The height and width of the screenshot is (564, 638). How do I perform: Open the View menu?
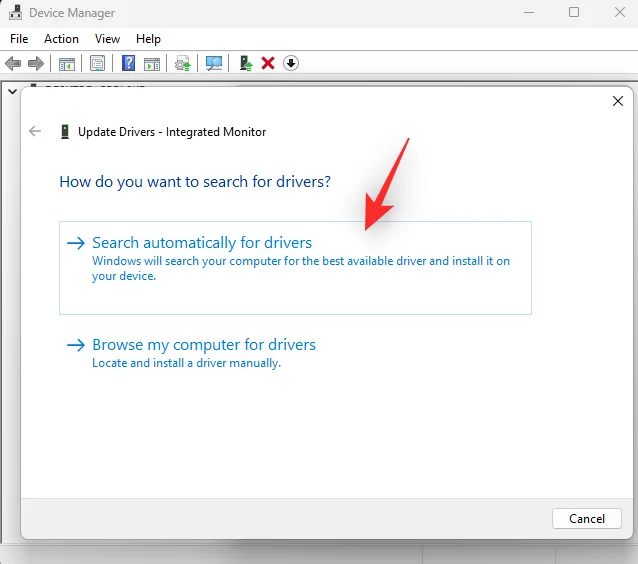click(x=107, y=39)
